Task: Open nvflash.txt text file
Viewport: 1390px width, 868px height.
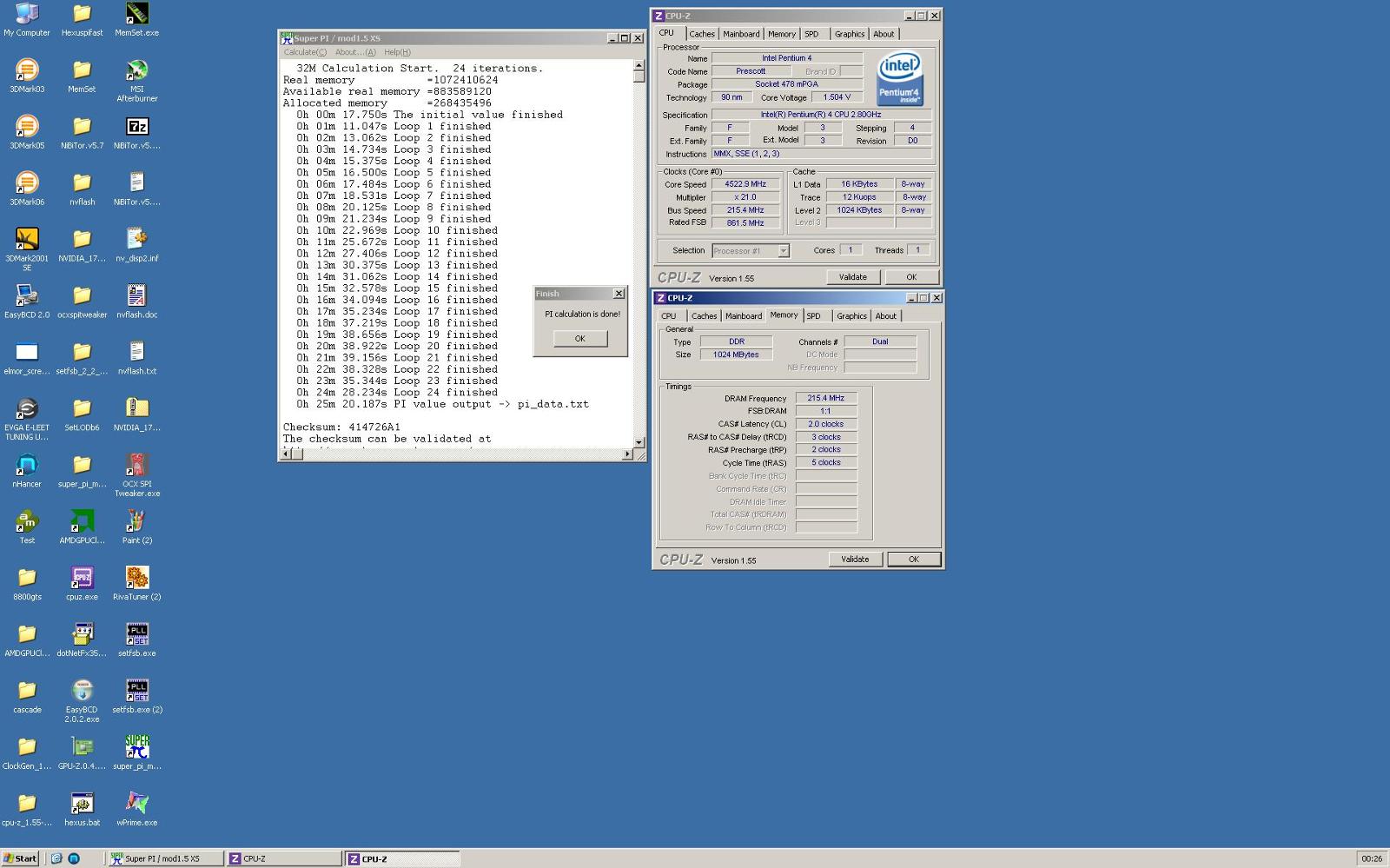Action: [136, 358]
